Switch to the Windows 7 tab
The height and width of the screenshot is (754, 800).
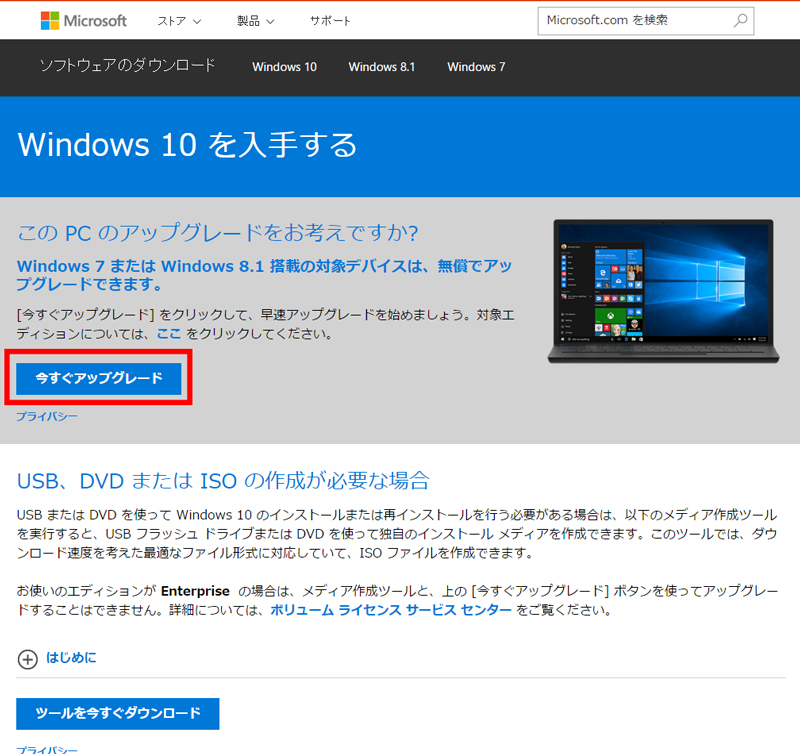(x=476, y=67)
